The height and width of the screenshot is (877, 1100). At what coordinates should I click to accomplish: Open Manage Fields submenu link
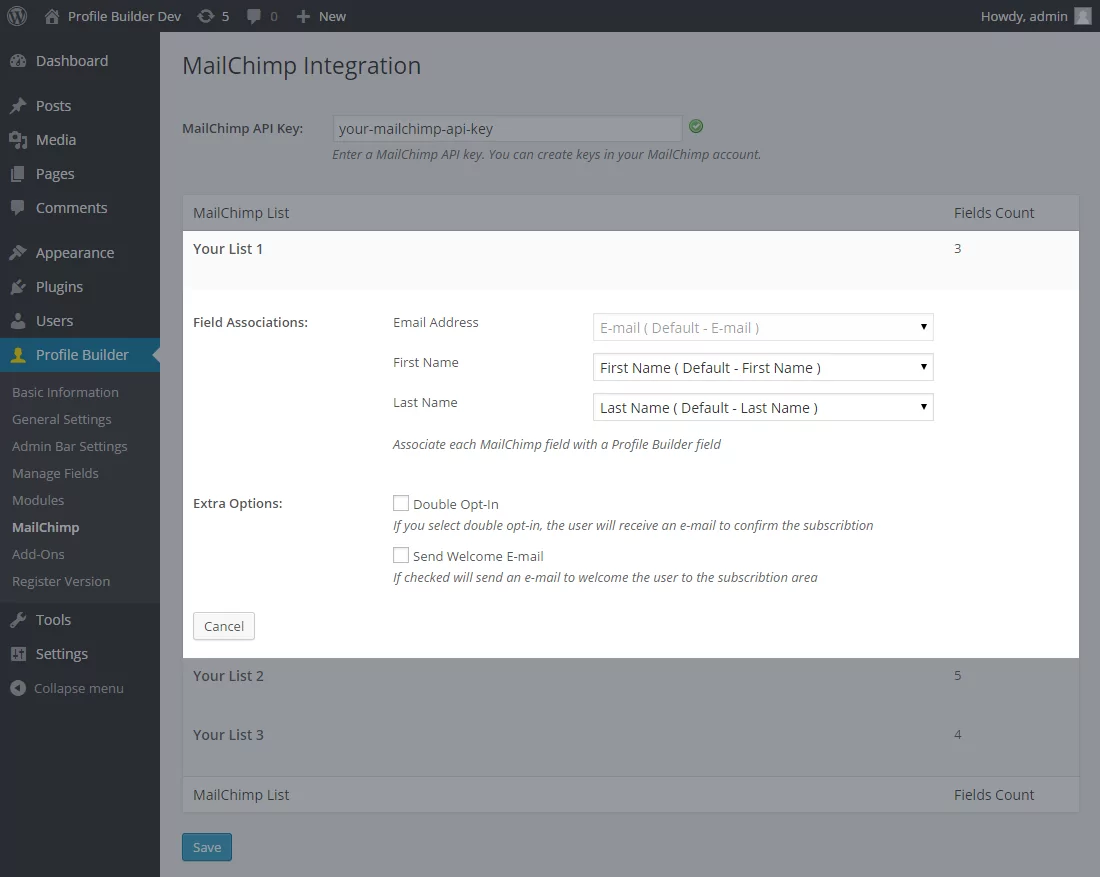click(55, 474)
